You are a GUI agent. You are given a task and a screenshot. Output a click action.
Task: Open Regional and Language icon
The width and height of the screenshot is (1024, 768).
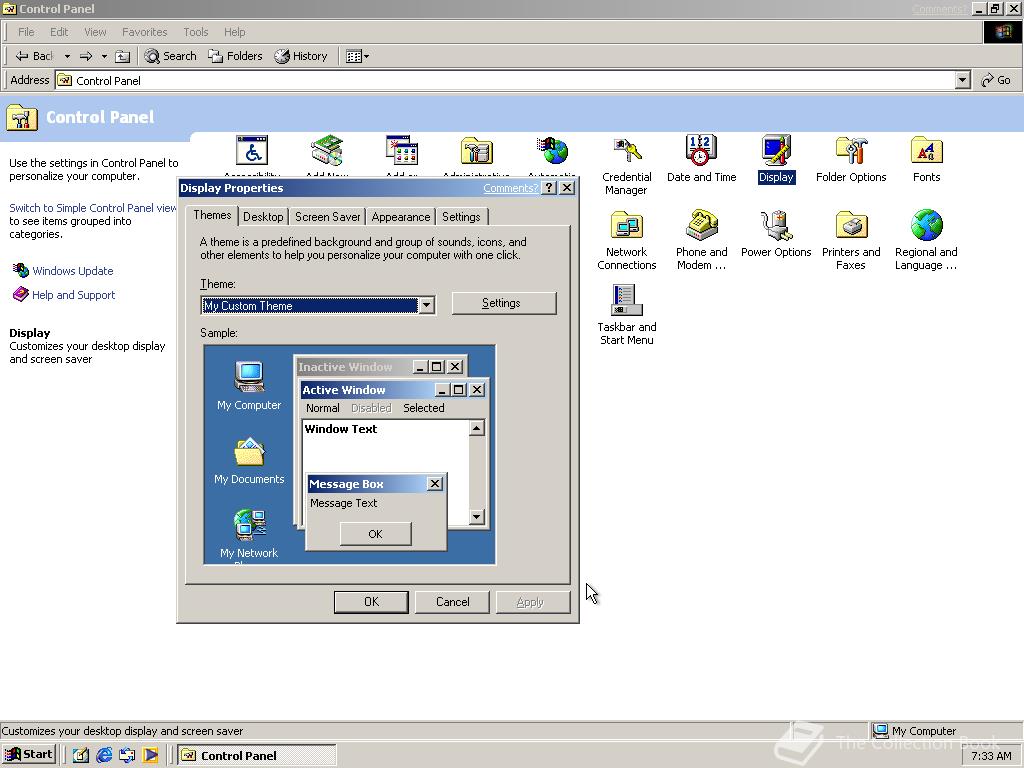pos(926,240)
